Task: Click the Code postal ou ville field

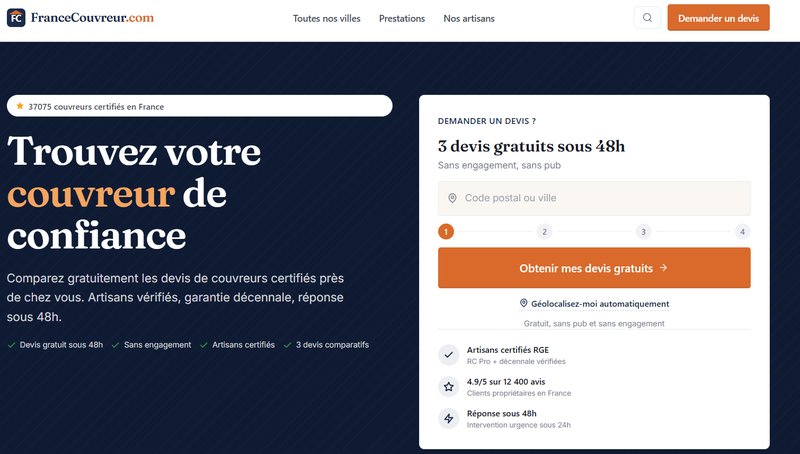Action: [x=594, y=198]
